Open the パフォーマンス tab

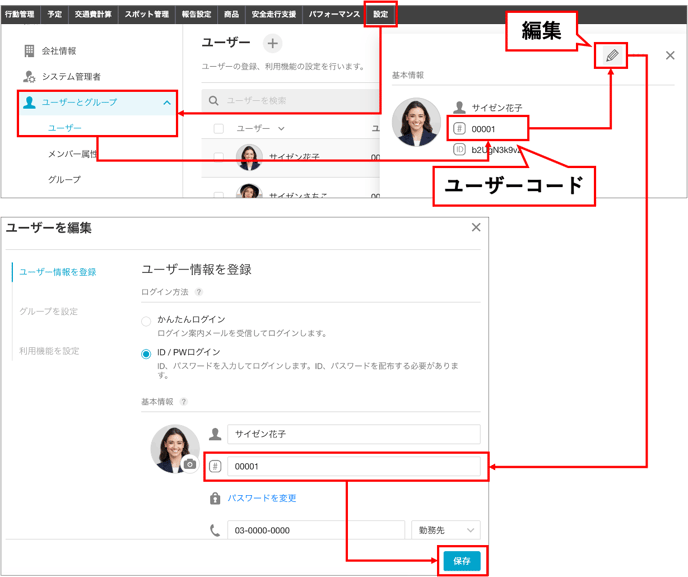click(334, 14)
